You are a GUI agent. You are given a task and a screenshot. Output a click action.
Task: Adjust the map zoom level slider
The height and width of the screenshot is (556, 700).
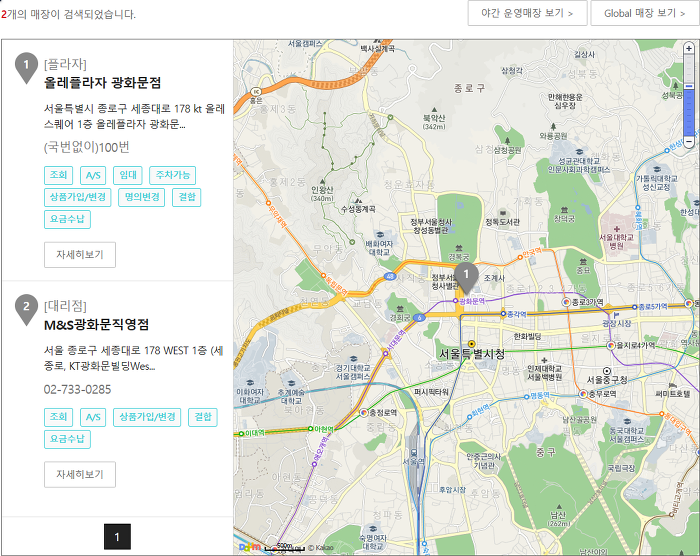coord(689,86)
